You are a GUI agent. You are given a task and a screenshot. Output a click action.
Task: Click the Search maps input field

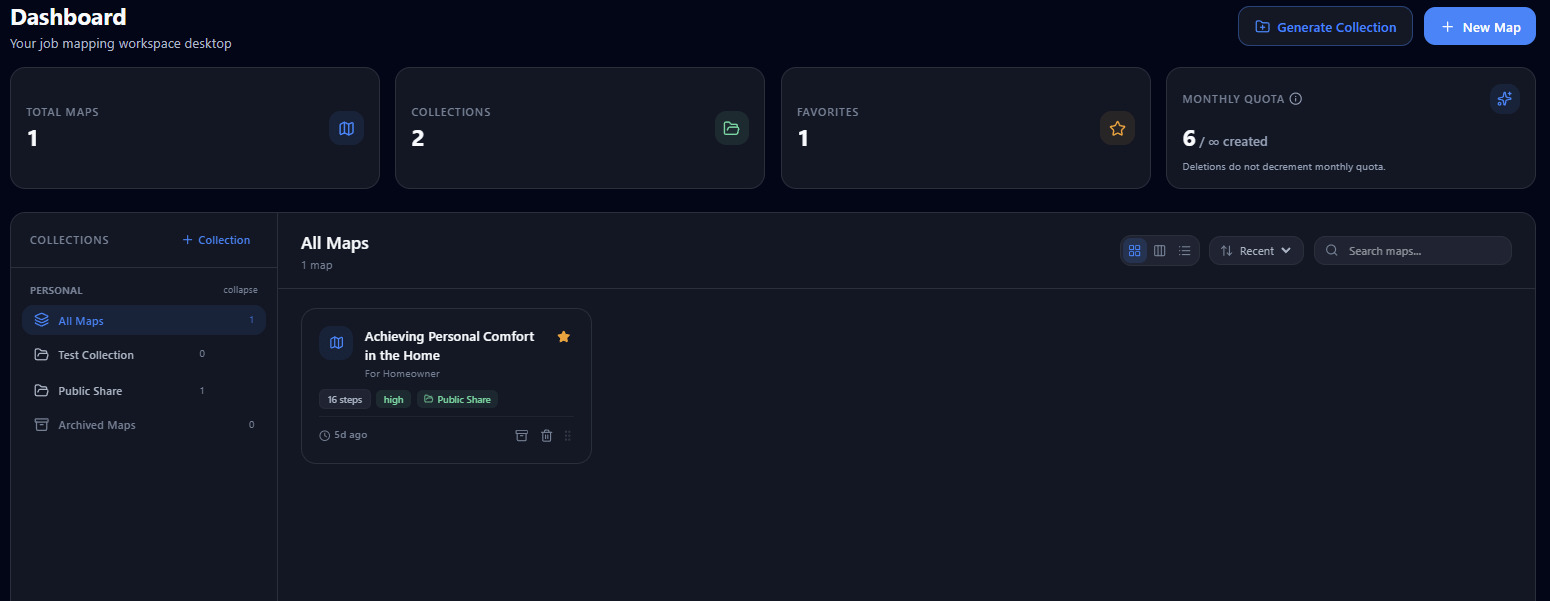click(x=1412, y=251)
